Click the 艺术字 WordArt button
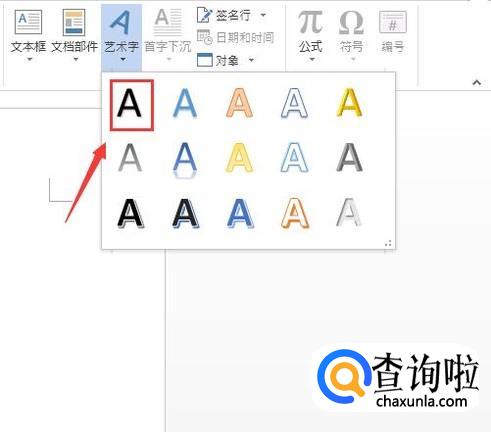The image size is (491, 432). click(121, 36)
